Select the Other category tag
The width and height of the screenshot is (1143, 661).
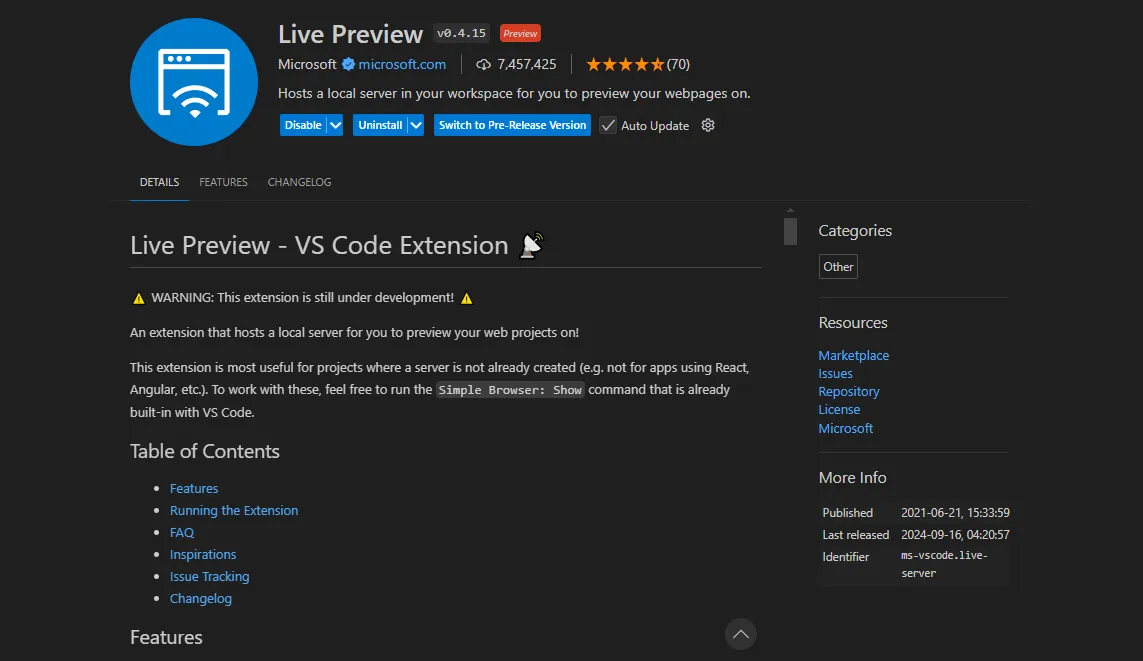coord(838,267)
